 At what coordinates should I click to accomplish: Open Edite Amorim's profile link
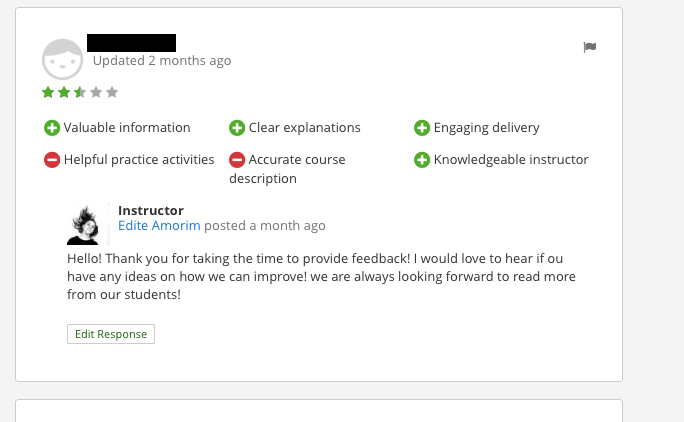click(x=159, y=226)
